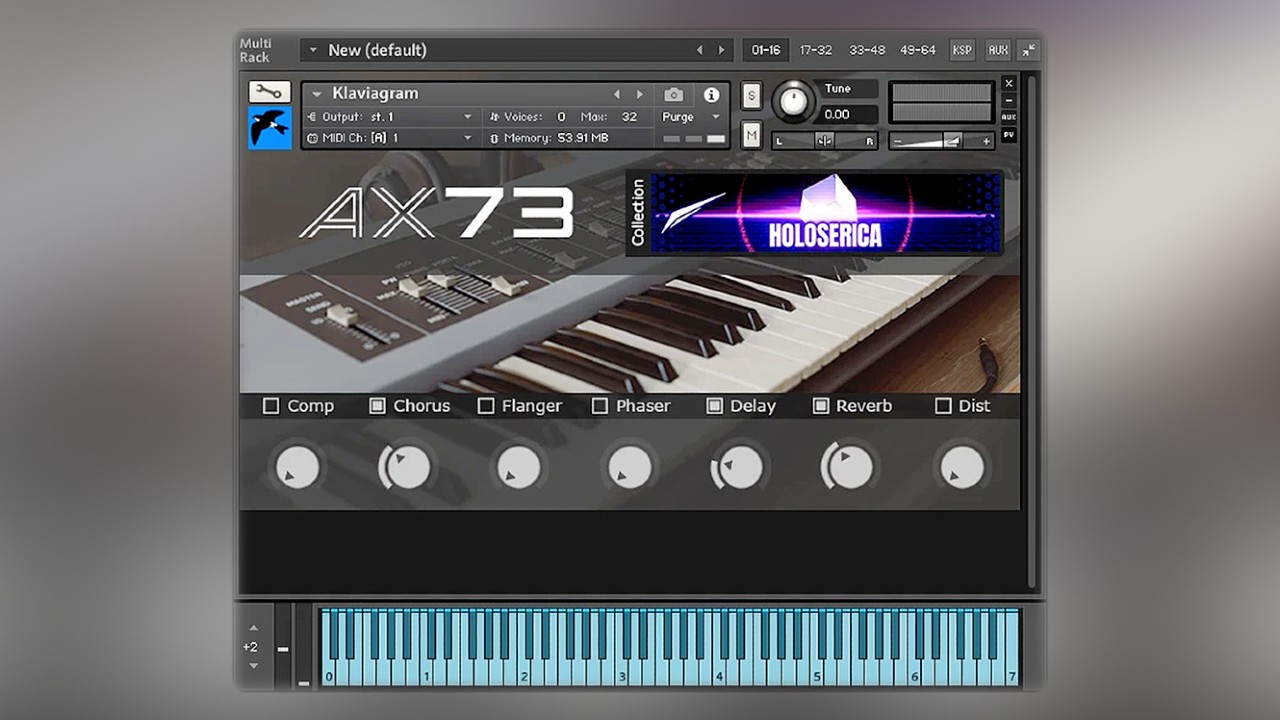Remove instrument with the X button
Screen dimensions: 1280x720
pyautogui.click(x=1009, y=84)
